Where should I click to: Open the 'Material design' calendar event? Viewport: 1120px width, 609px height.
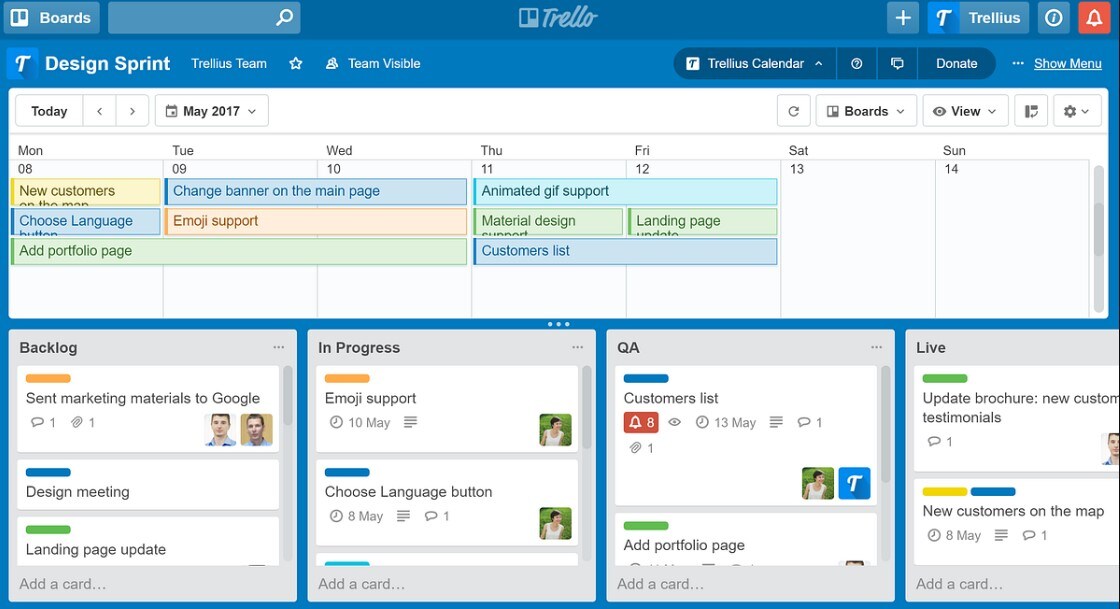(548, 221)
